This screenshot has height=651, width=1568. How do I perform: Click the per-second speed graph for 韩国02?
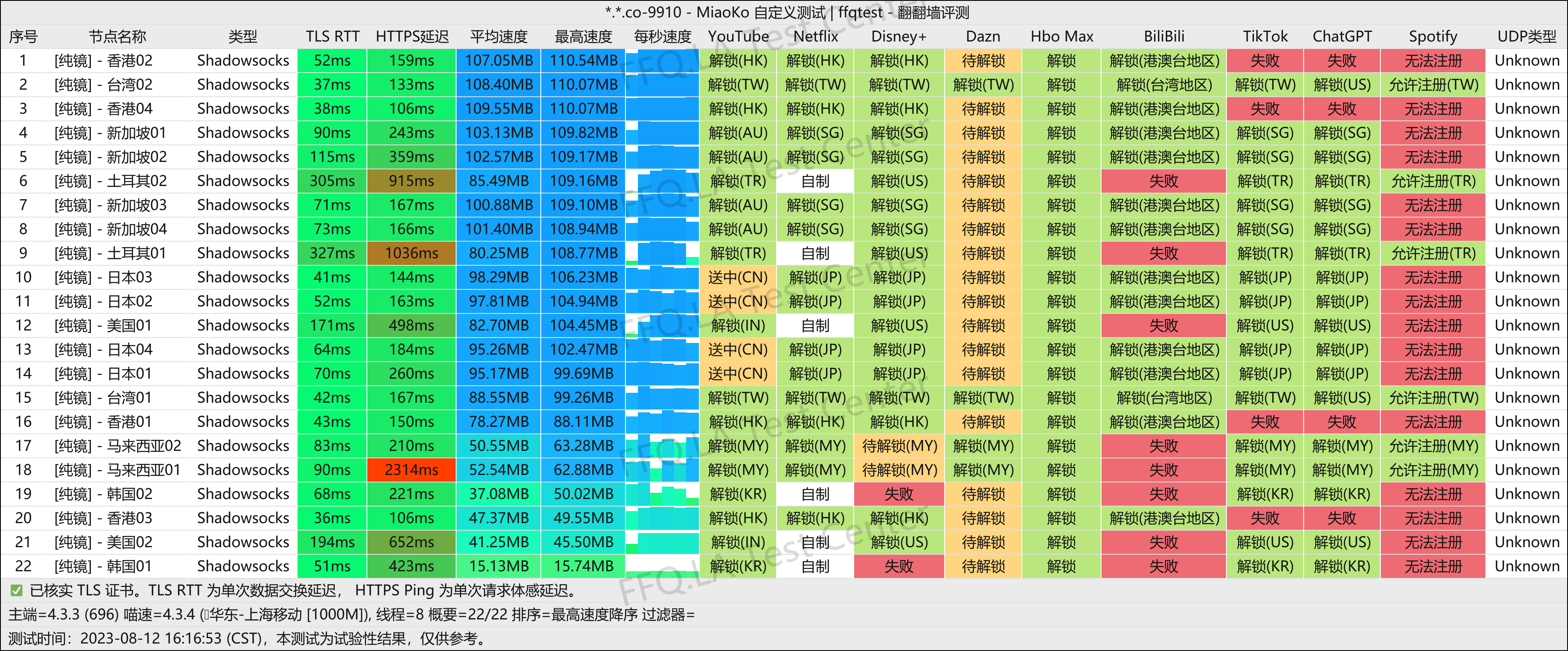[662, 494]
